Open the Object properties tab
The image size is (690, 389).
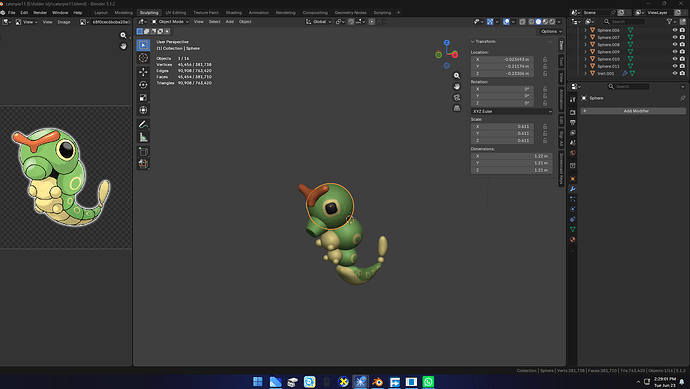click(573, 179)
